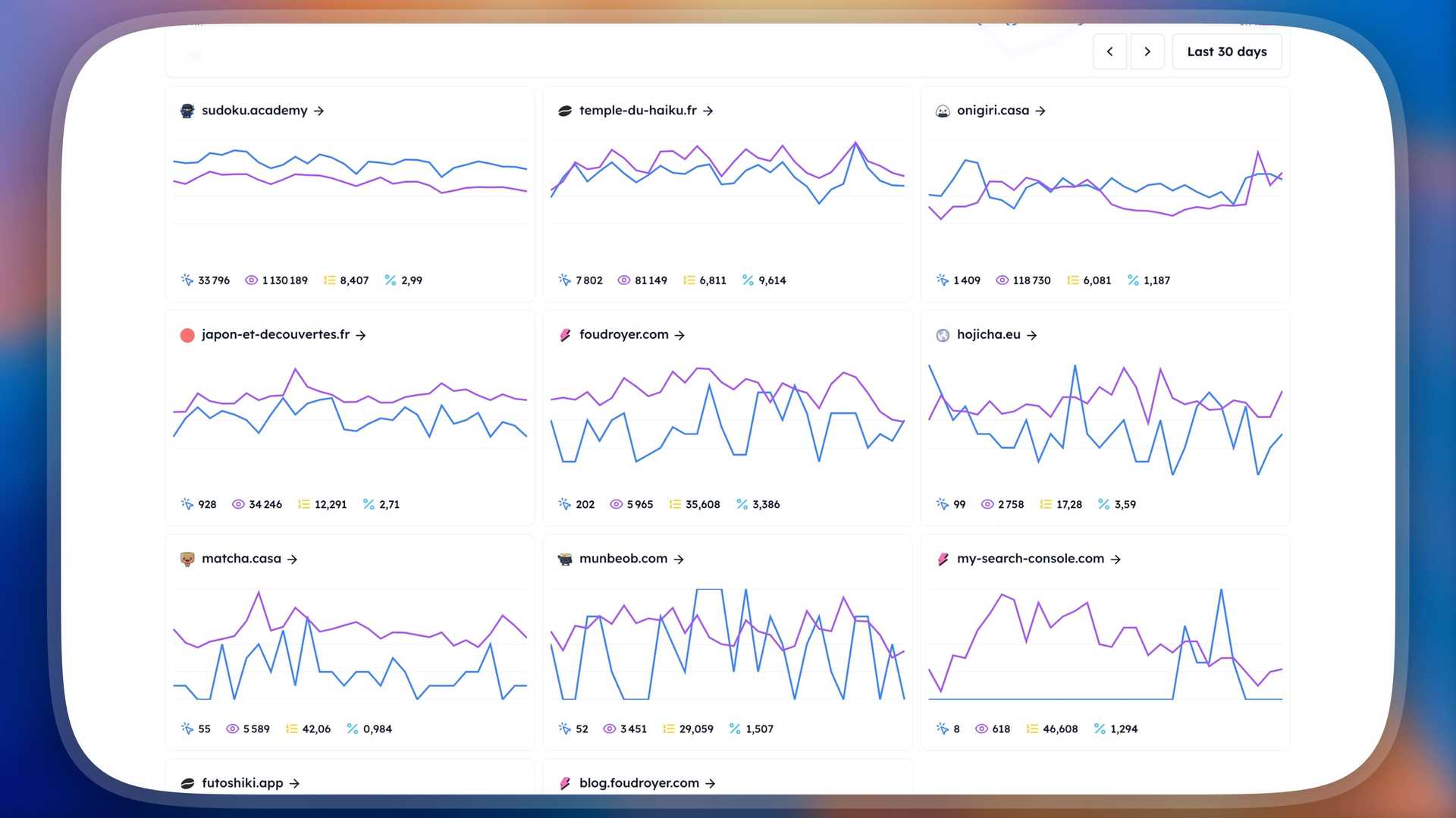The height and width of the screenshot is (818, 1456).
Task: Click the 1 130 189 impressions value
Action: point(285,281)
